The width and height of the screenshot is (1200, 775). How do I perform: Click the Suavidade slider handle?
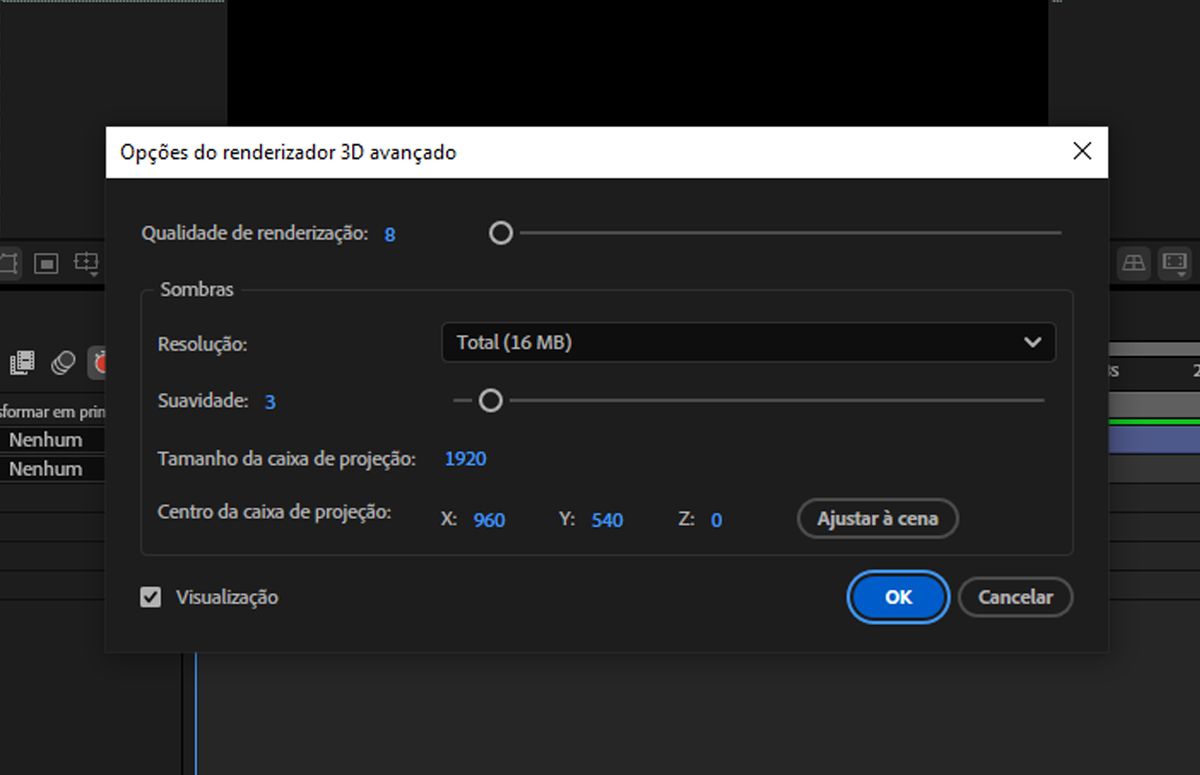pos(490,400)
